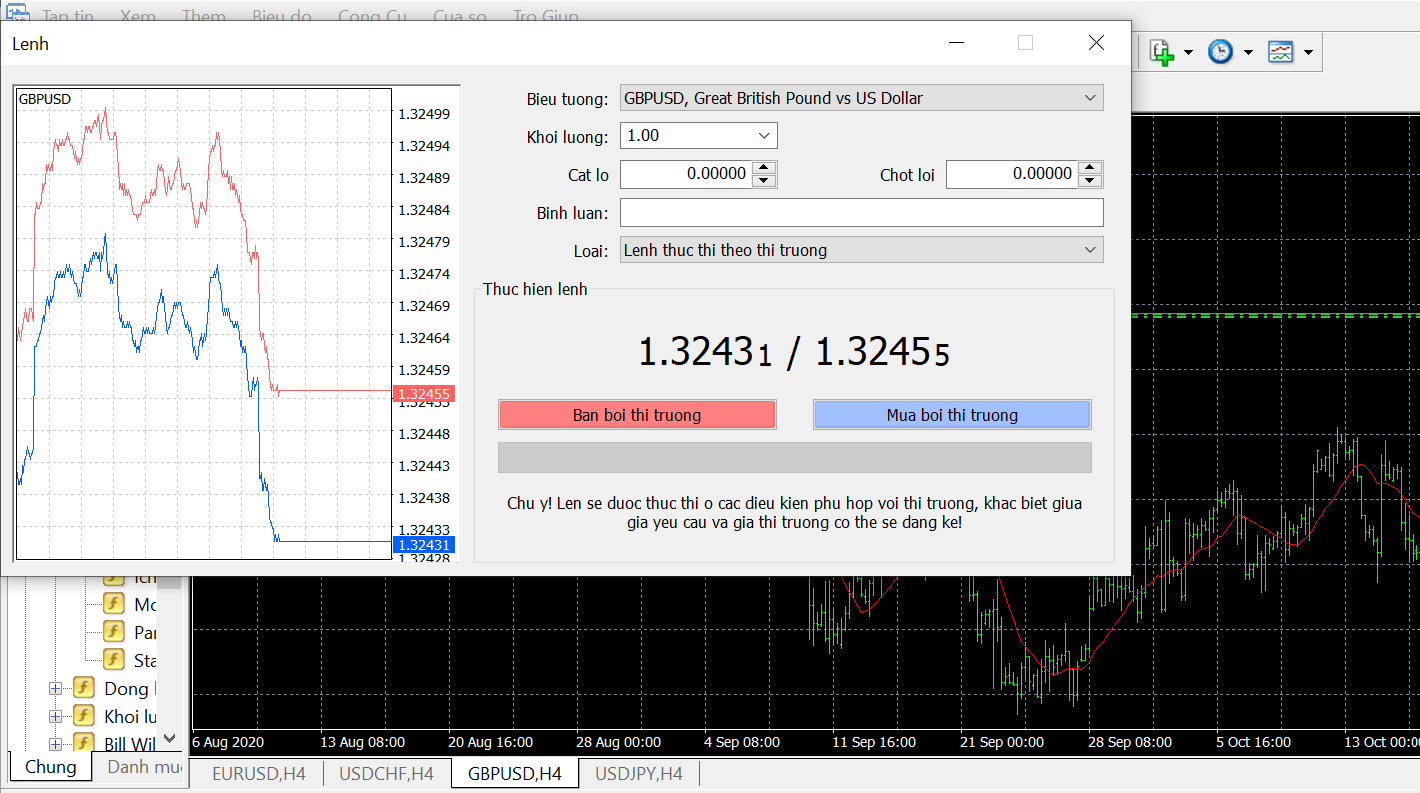Click the navigator scrollbar down arrow

pyautogui.click(x=170, y=738)
